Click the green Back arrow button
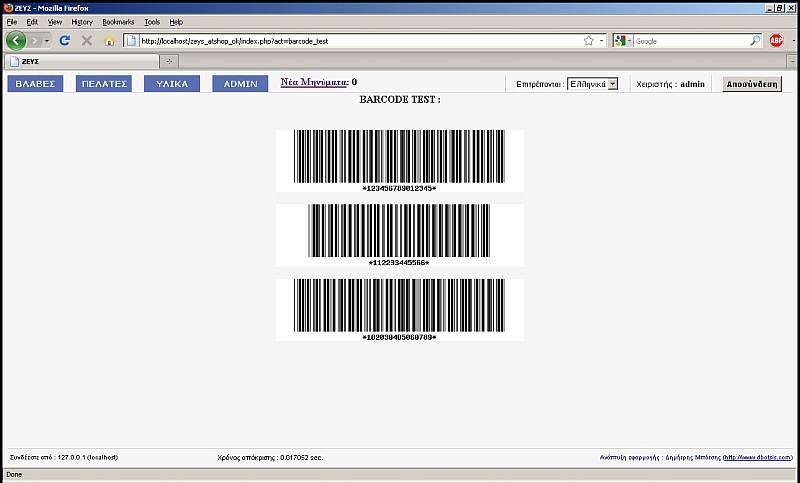This screenshot has height=483, width=800. tap(16, 40)
